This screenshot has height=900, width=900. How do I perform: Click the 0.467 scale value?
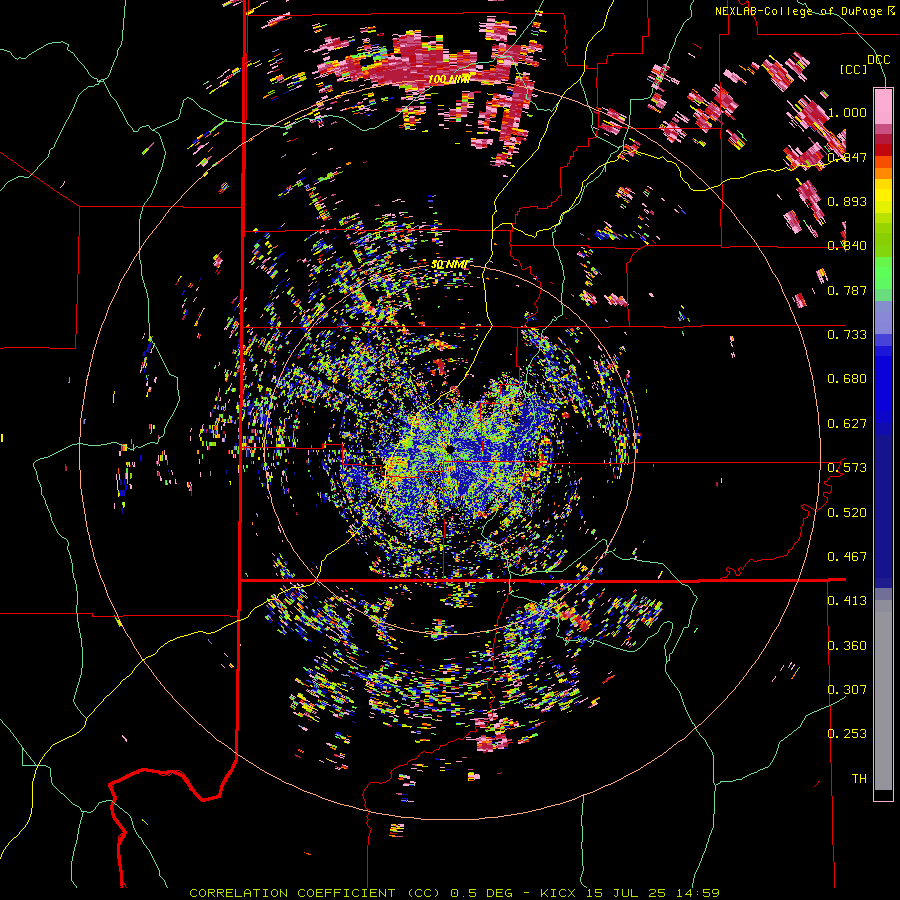(847, 557)
